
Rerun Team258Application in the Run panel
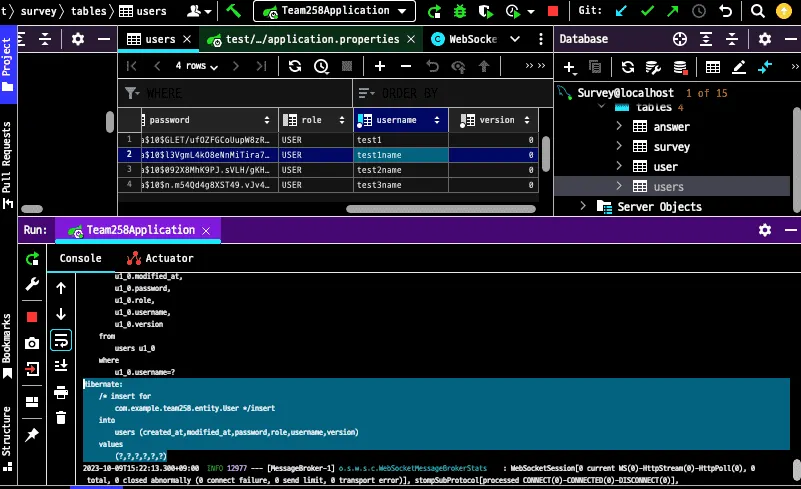click(32, 259)
